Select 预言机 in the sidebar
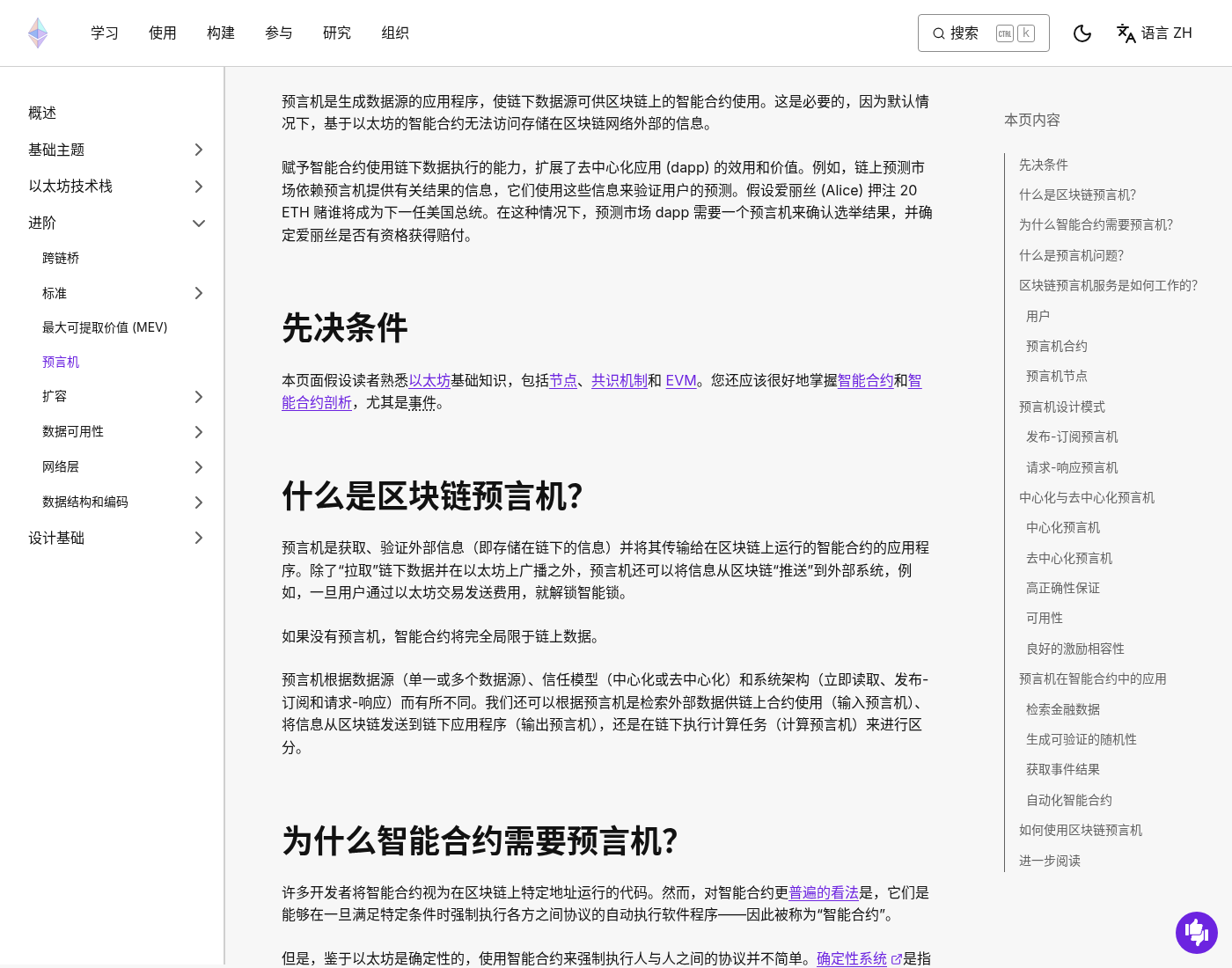This screenshot has height=968, width=1232. pos(61,362)
